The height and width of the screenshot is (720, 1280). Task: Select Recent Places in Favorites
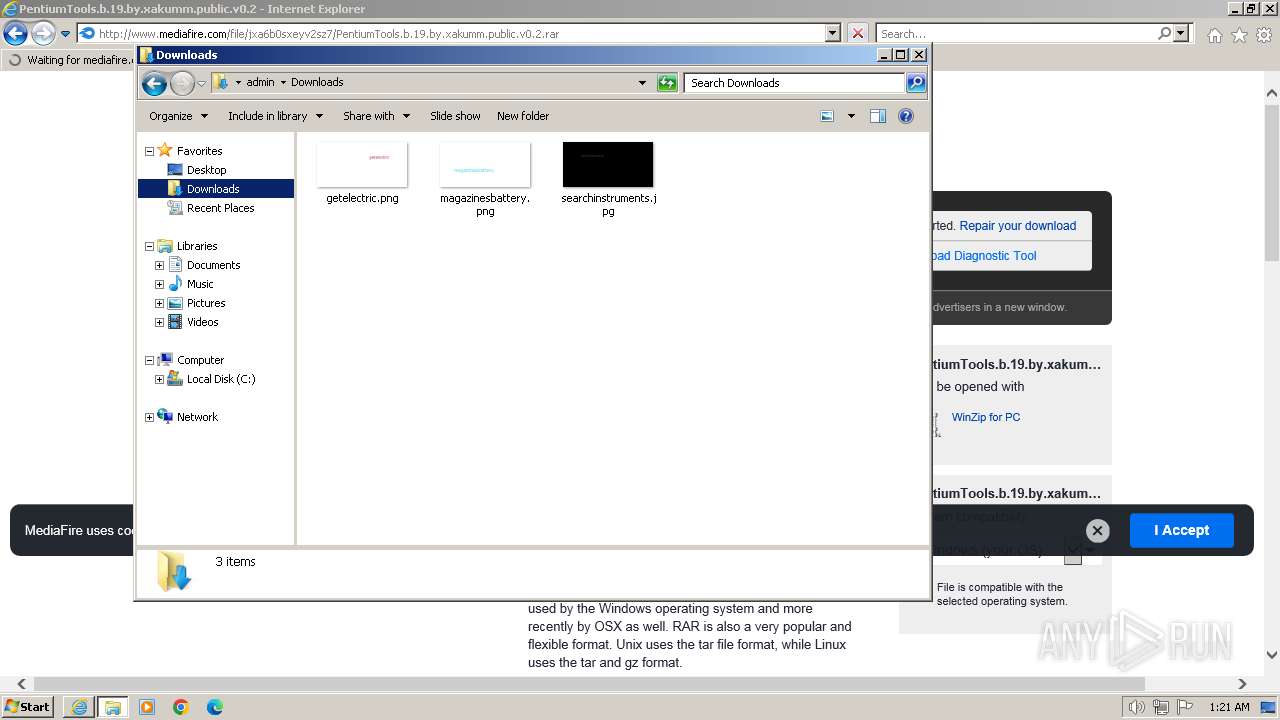[220, 208]
